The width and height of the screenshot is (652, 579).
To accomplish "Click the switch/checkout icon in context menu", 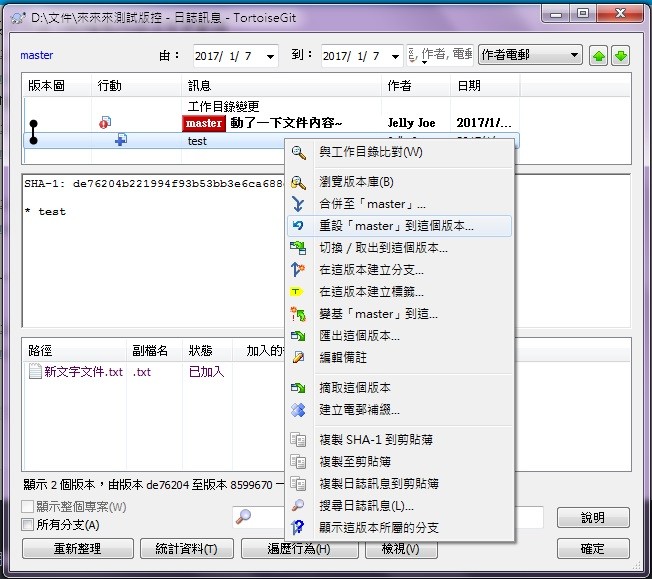I will pos(298,247).
